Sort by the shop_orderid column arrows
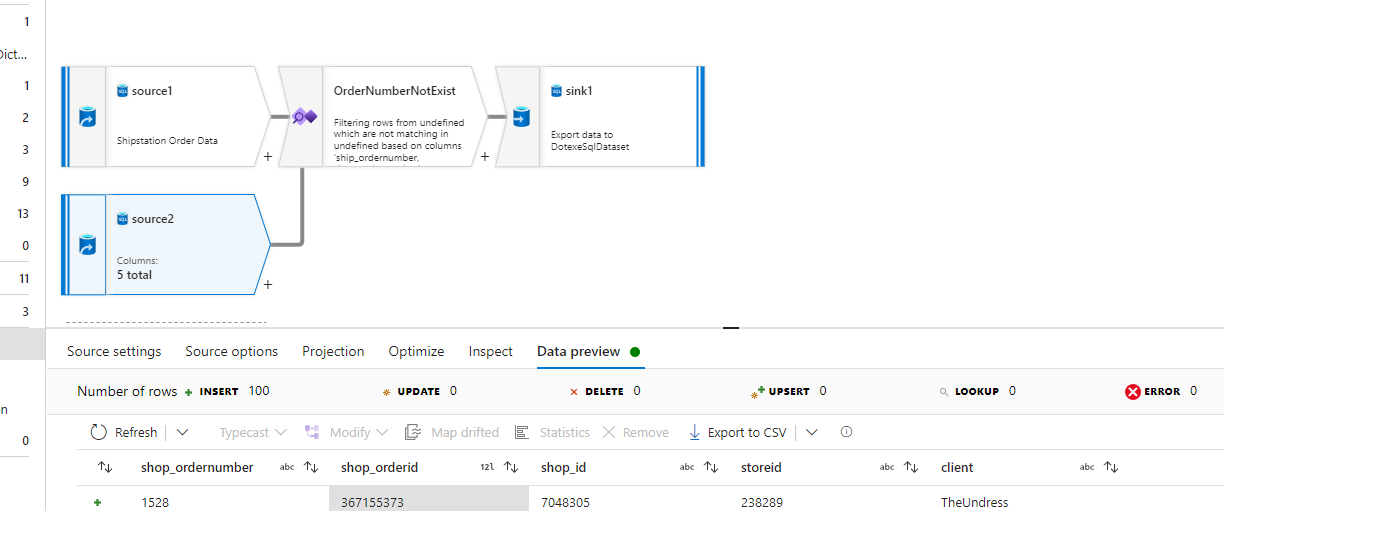 click(511, 467)
